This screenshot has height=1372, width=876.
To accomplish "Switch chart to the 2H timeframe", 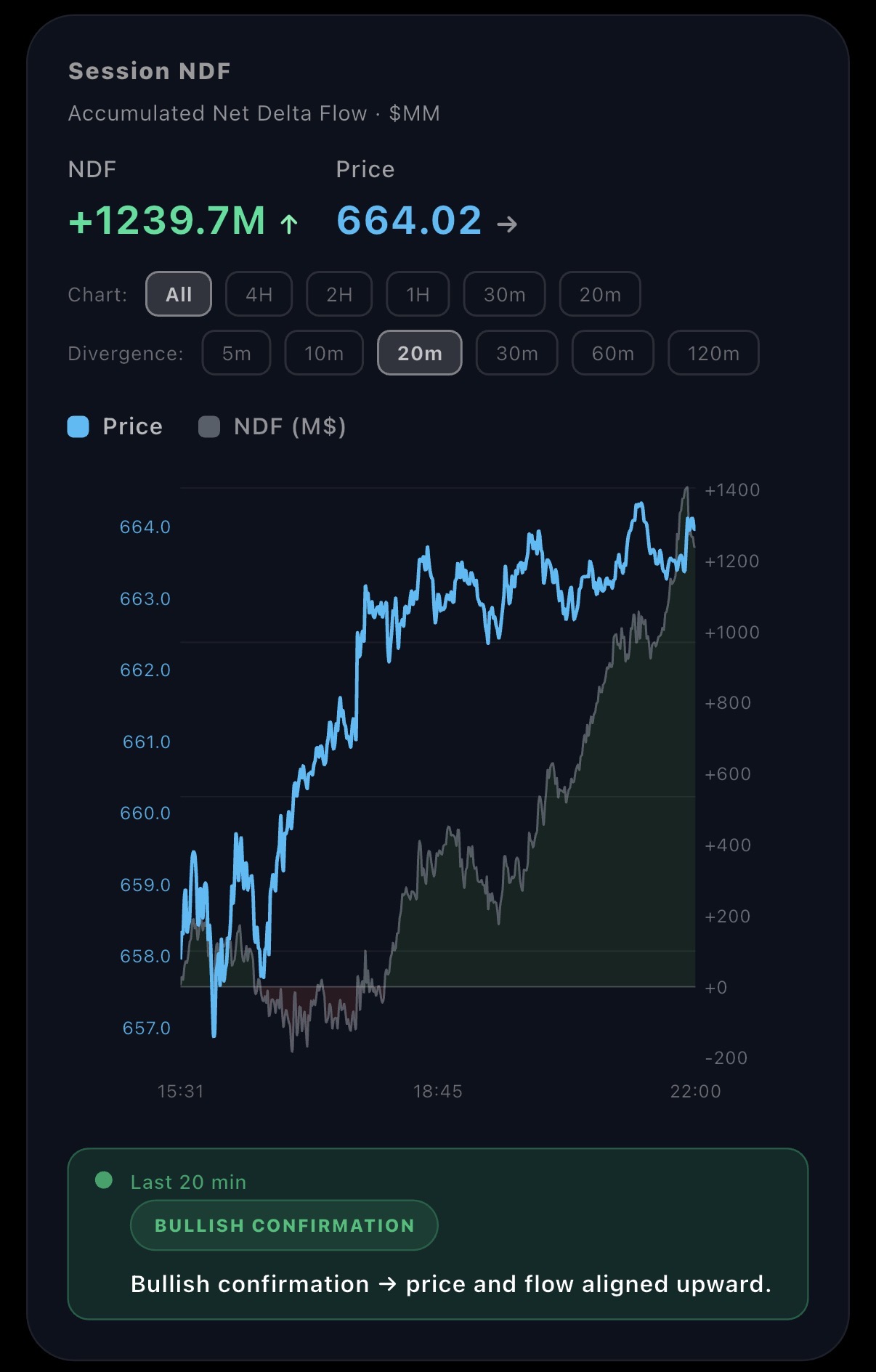I will (x=338, y=294).
